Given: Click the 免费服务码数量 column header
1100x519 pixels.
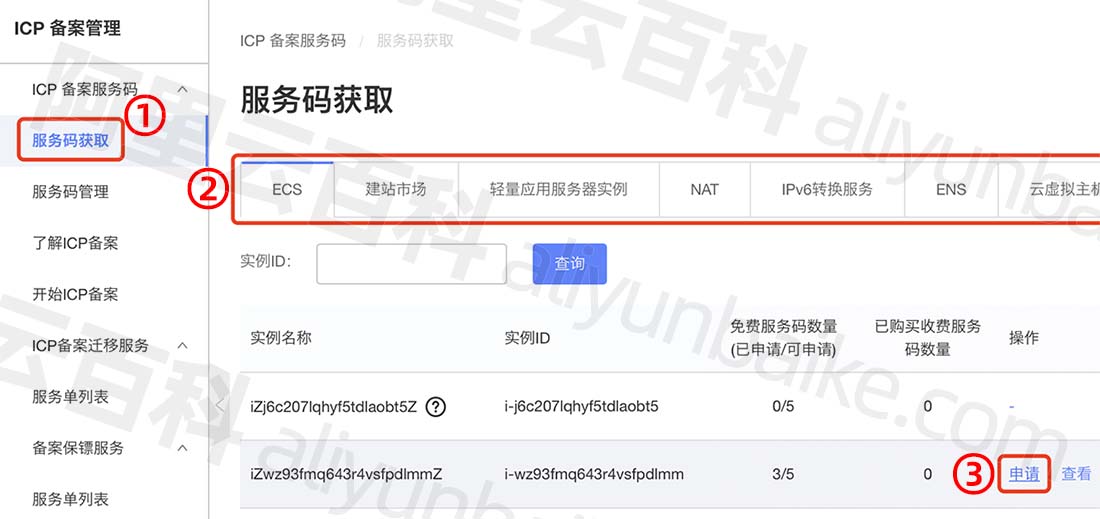Looking at the screenshot, I should coord(784,338).
